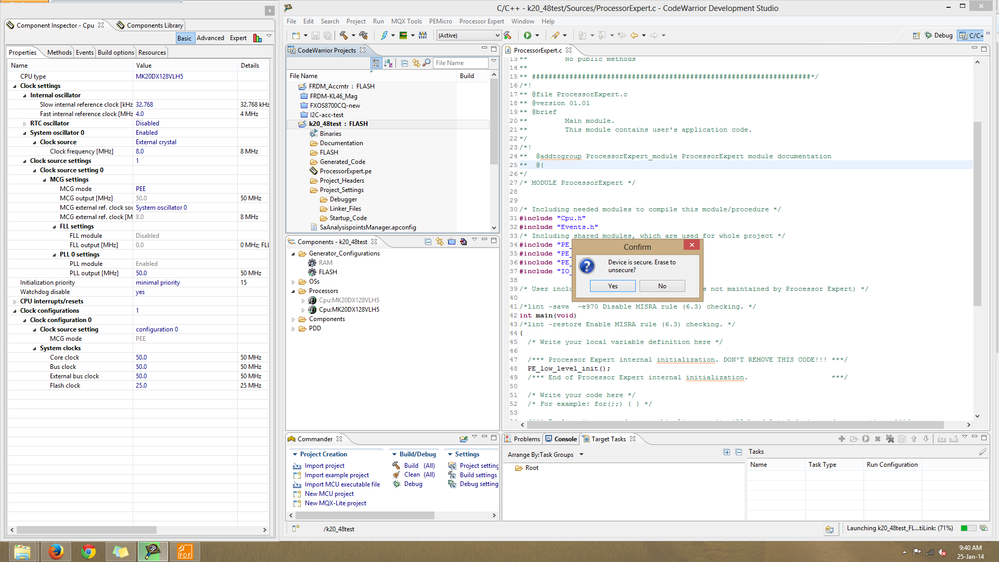Click the File Name filter field
Image resolution: width=999 pixels, height=562 pixels.
460,63
